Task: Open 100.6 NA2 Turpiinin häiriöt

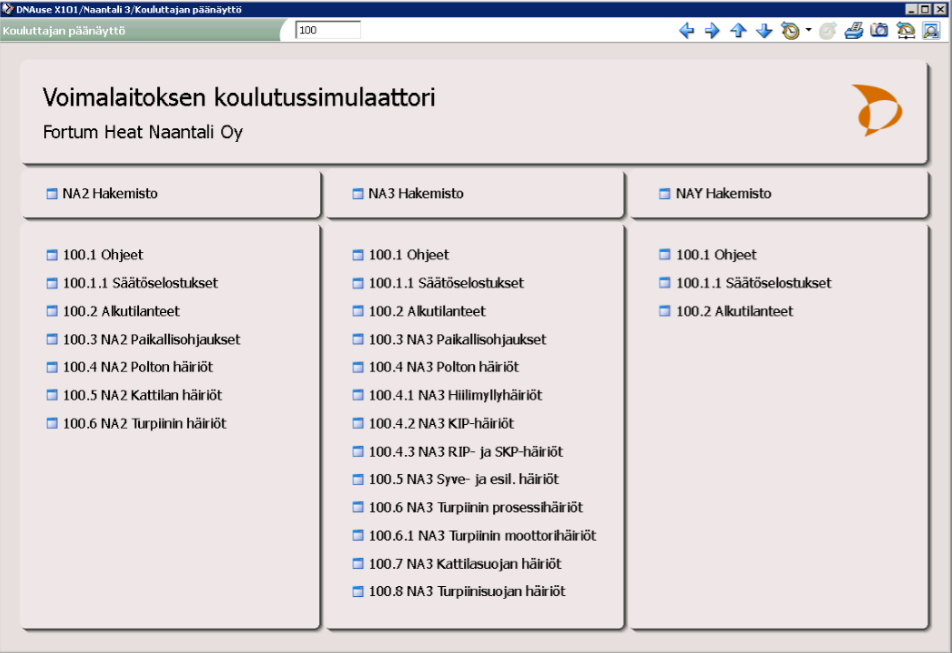Action: pos(137,424)
